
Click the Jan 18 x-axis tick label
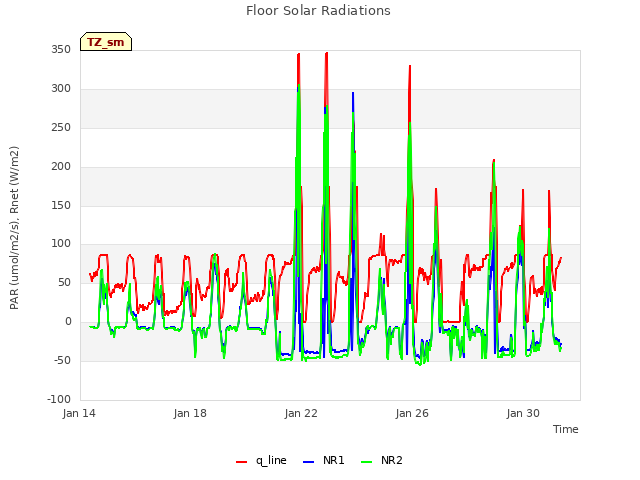coord(190,413)
